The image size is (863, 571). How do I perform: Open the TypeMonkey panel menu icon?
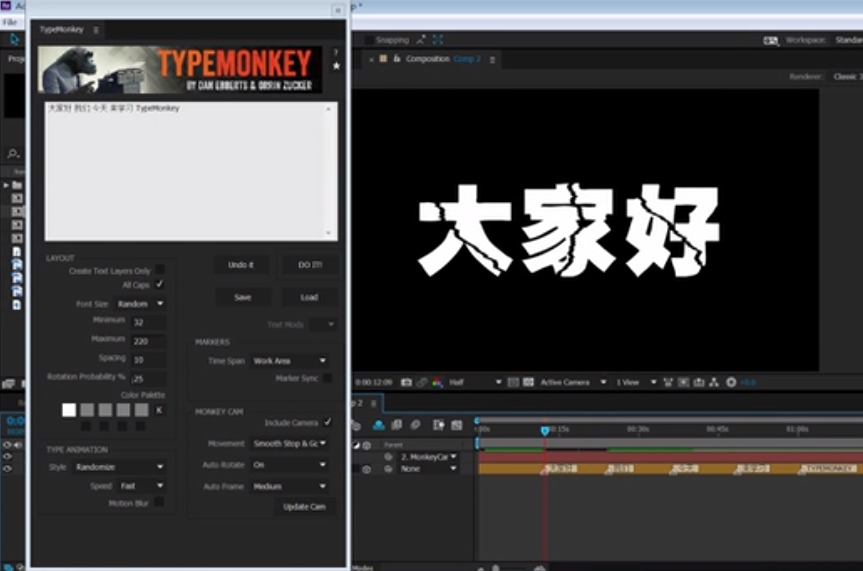click(x=96, y=30)
